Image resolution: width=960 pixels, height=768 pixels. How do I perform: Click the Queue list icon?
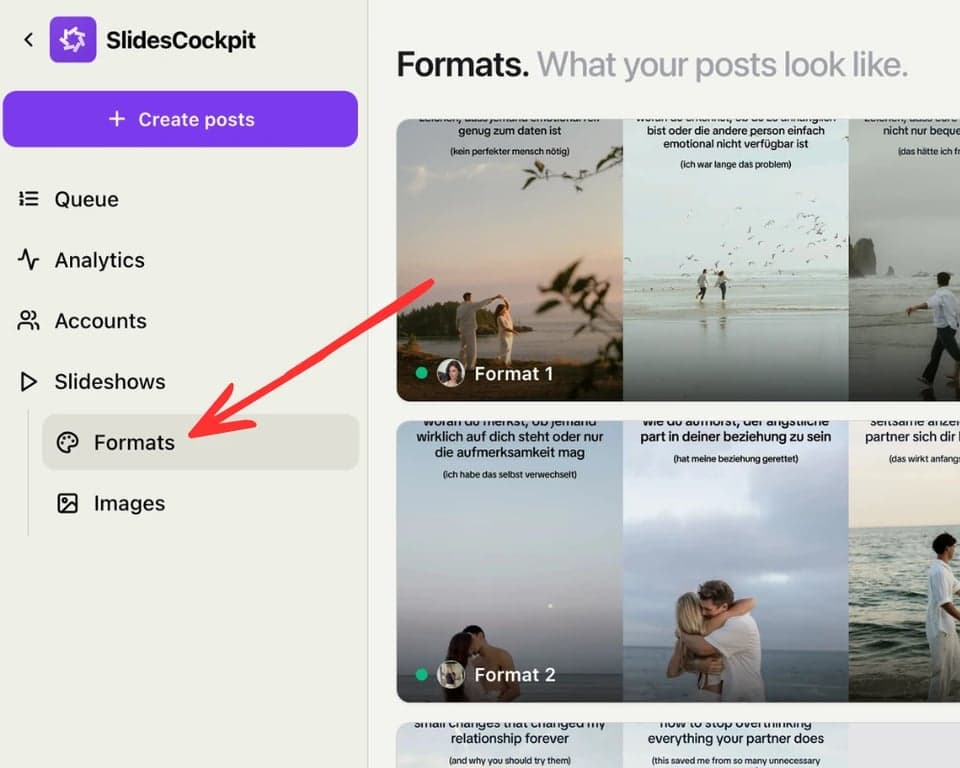click(29, 198)
